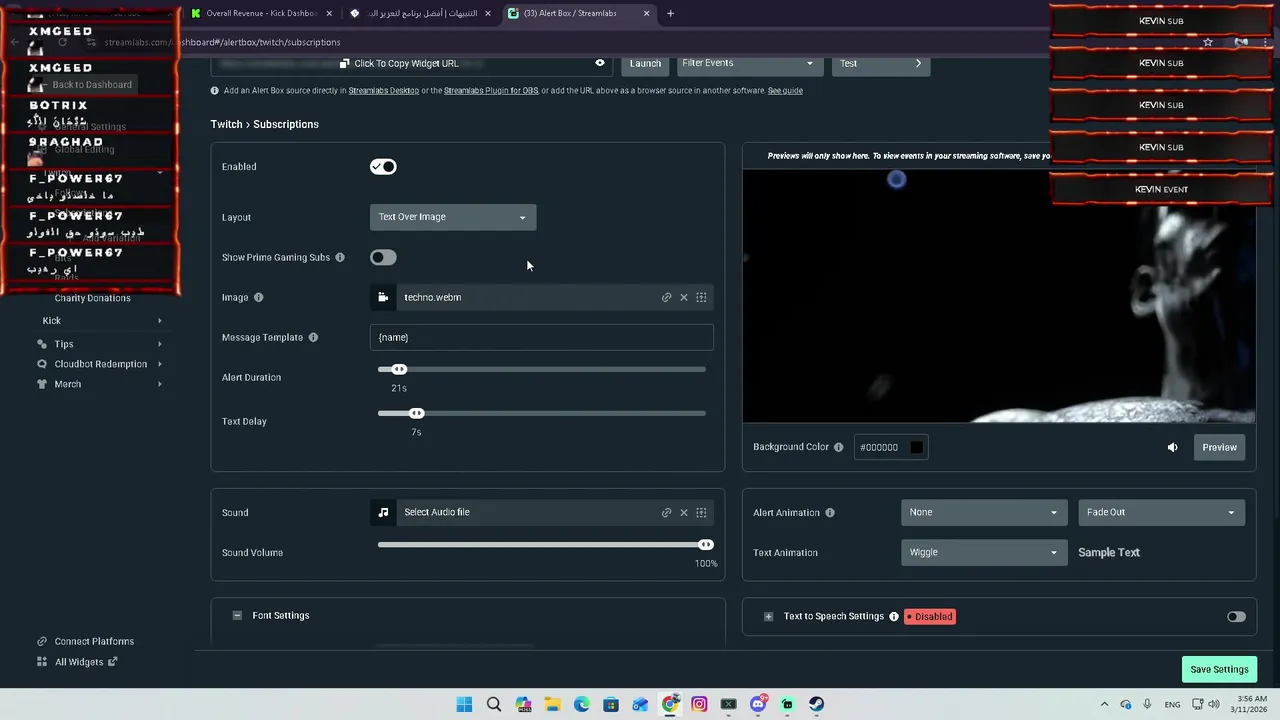Save changes with the Save Settings button
The width and height of the screenshot is (1280, 720).
1219,669
